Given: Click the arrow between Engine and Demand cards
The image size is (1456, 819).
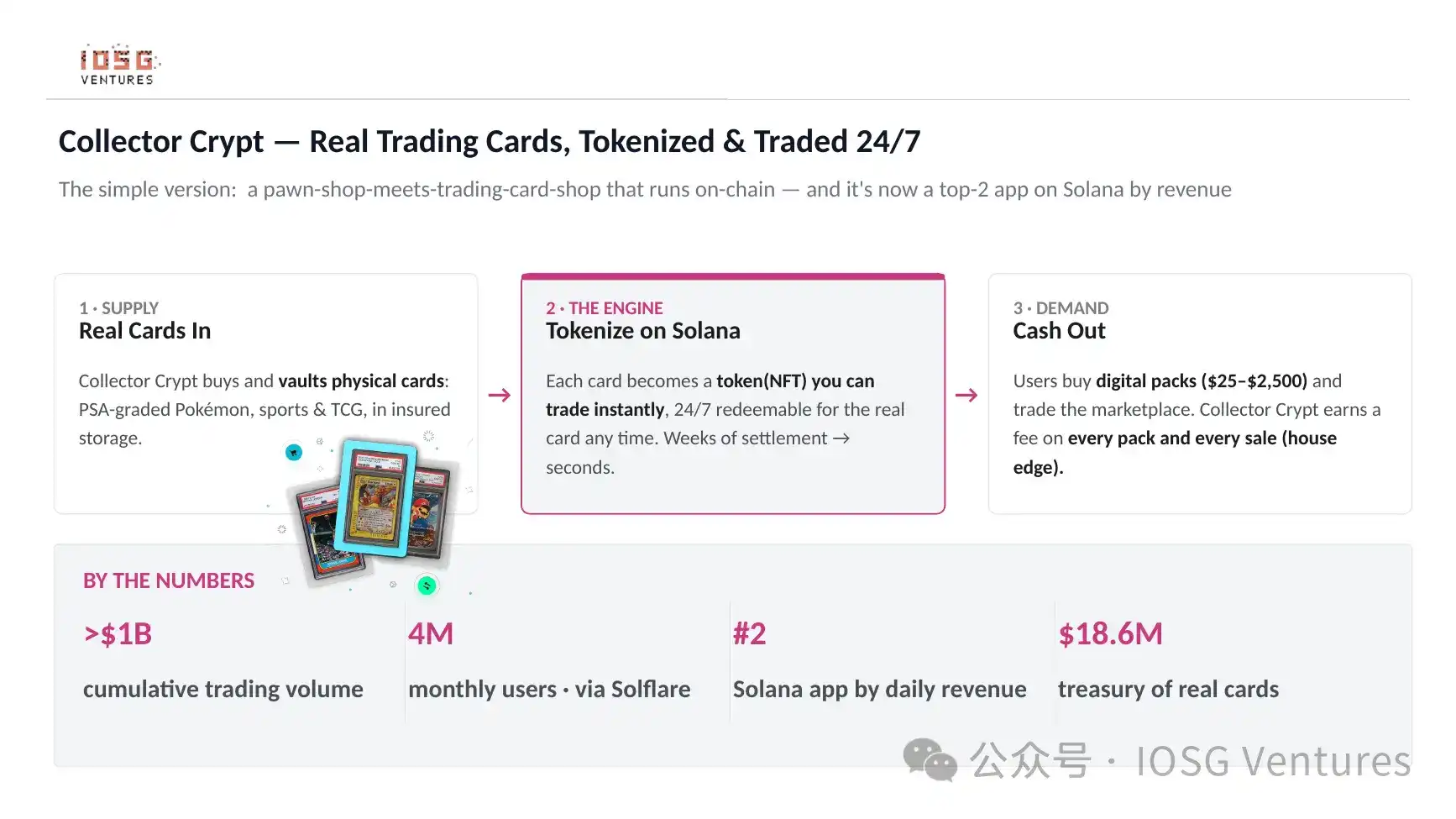Looking at the screenshot, I should point(966,395).
